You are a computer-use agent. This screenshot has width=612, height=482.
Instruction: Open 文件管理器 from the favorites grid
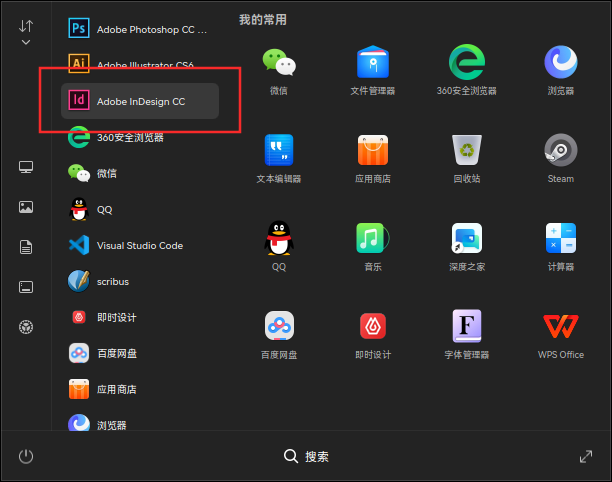373,70
